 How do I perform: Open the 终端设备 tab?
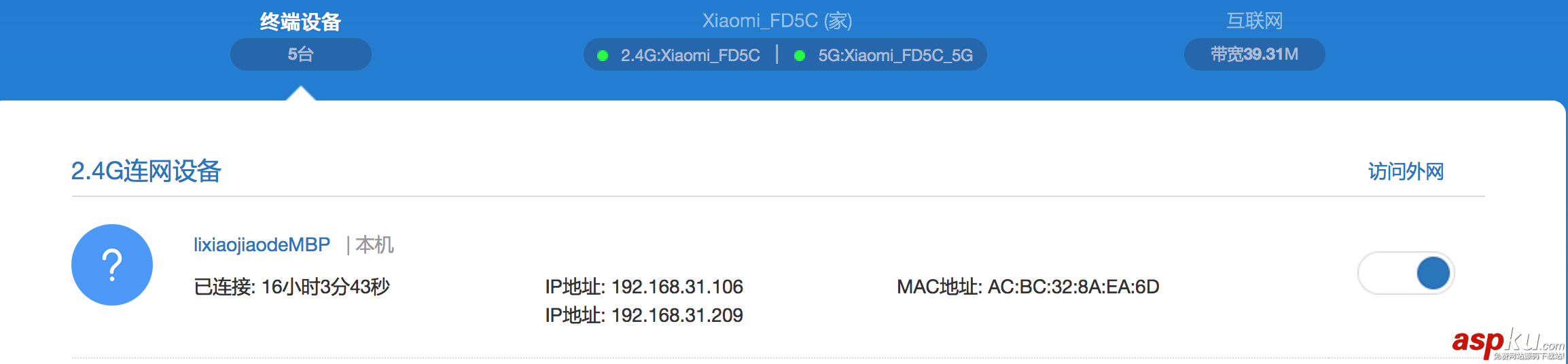click(300, 22)
